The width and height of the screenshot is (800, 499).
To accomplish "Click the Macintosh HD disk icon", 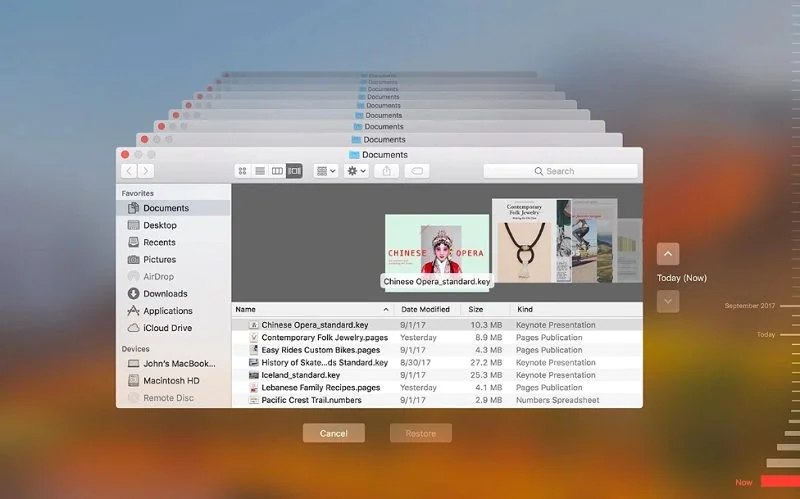I will 133,380.
